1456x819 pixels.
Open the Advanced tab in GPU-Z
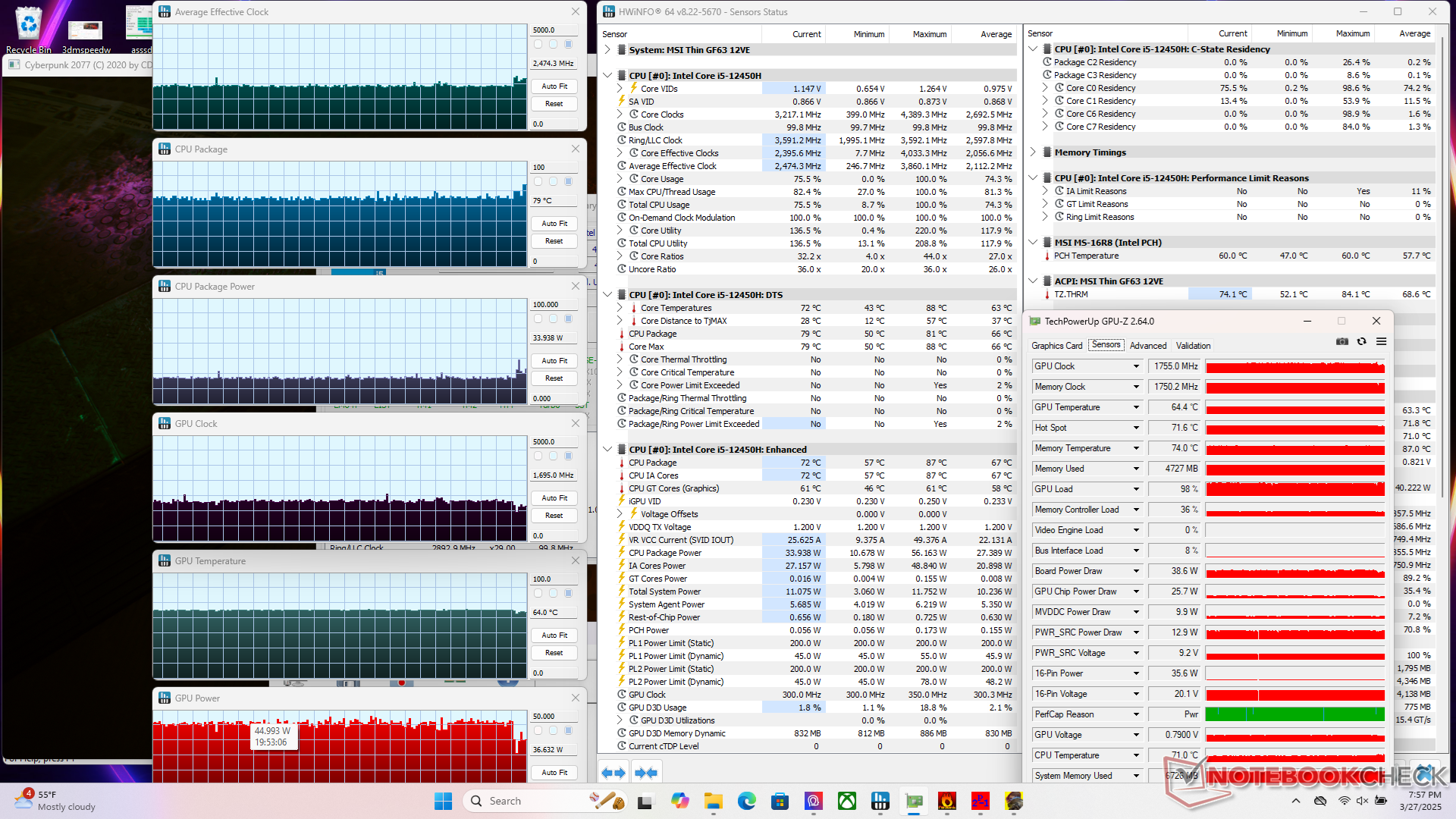(1147, 346)
